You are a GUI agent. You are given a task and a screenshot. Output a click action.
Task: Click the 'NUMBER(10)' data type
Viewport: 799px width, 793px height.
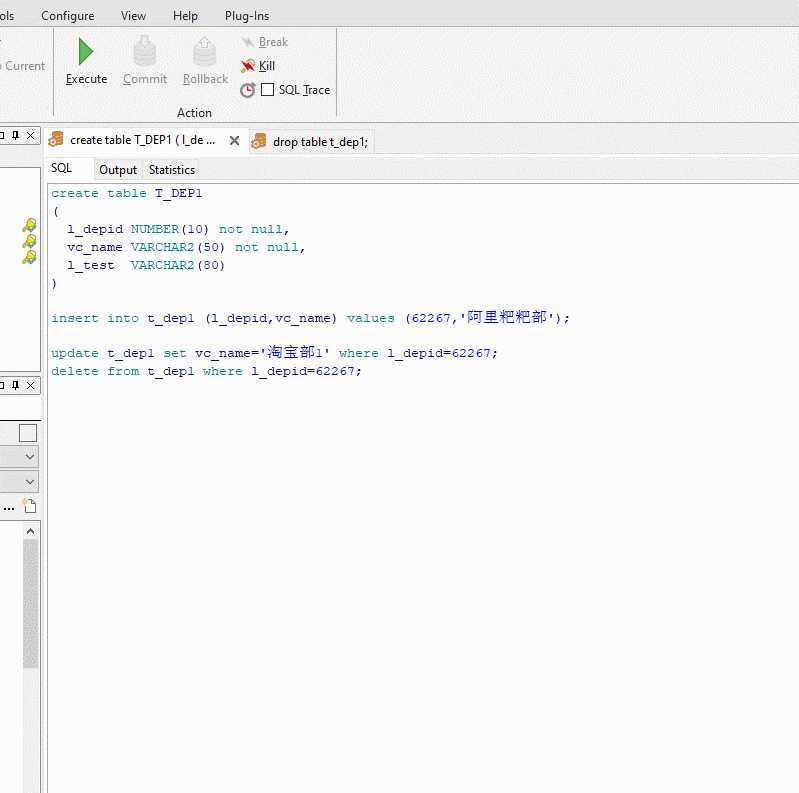pos(170,229)
